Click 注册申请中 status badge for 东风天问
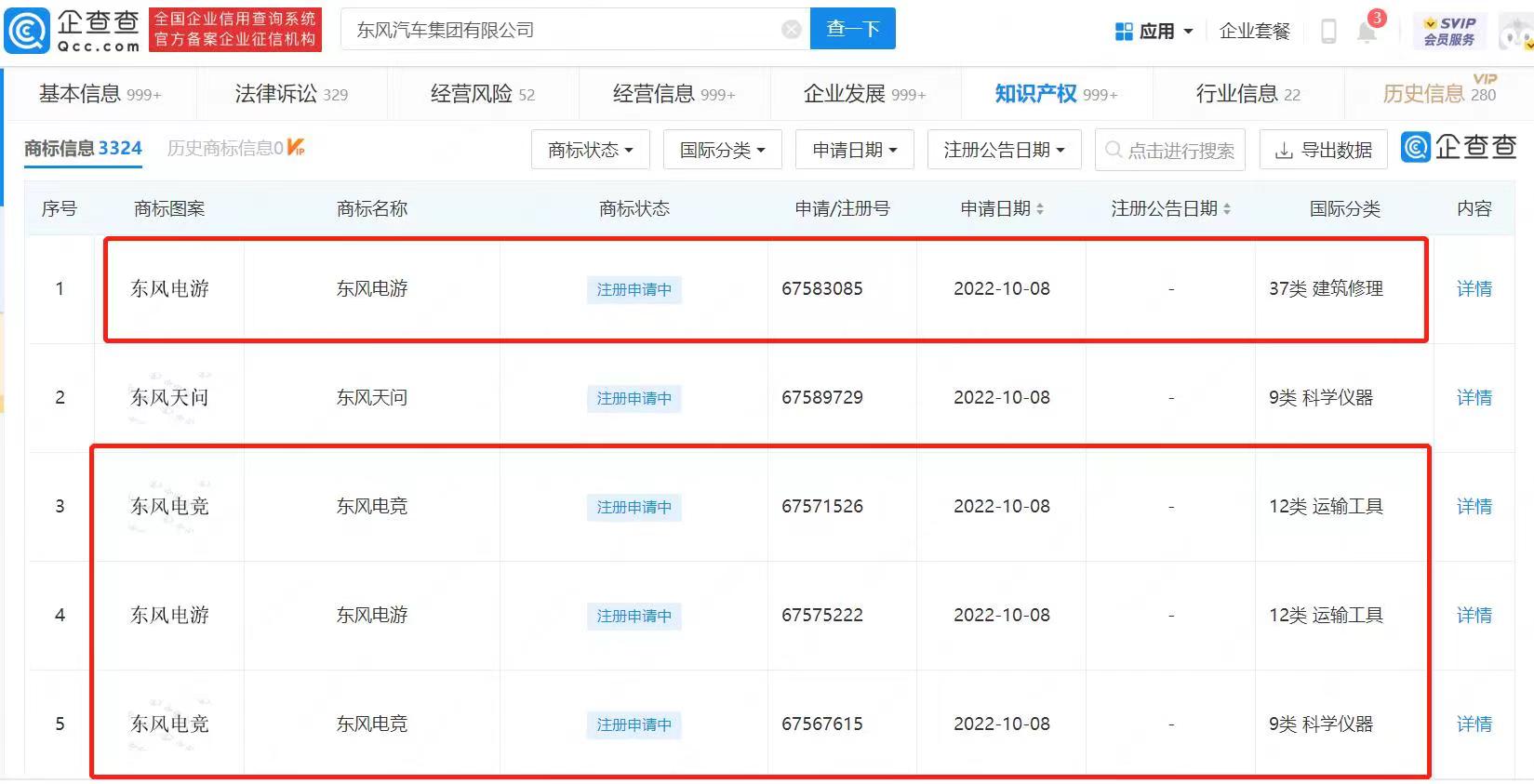This screenshot has height=784, width=1534. click(x=634, y=399)
